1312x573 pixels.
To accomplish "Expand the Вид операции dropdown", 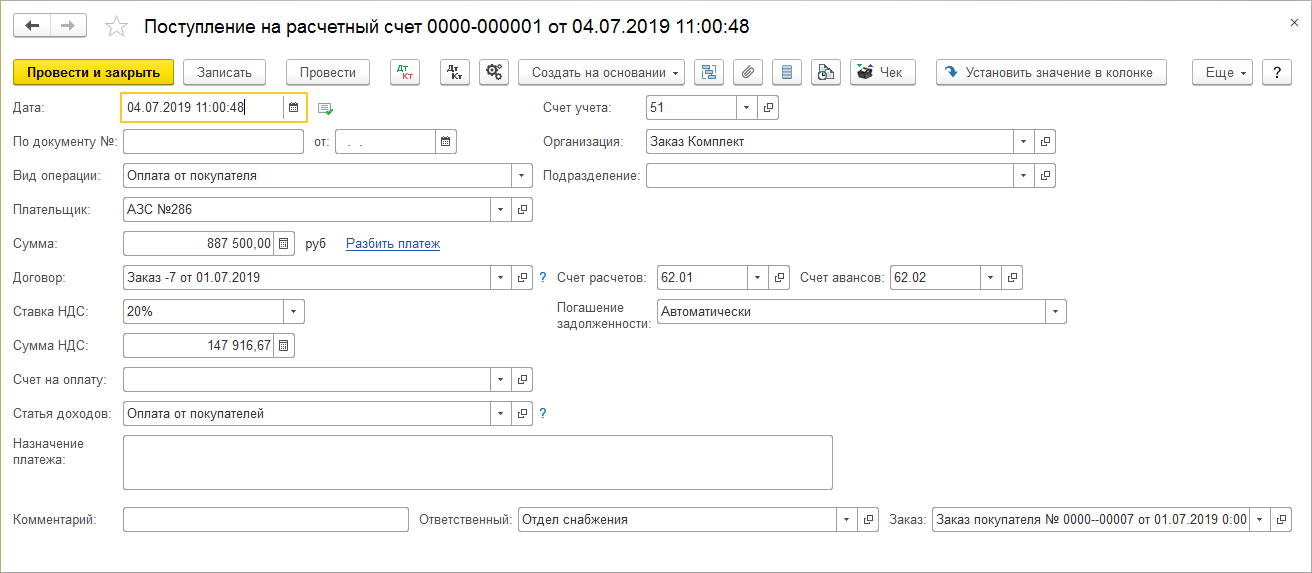I will coord(522,176).
